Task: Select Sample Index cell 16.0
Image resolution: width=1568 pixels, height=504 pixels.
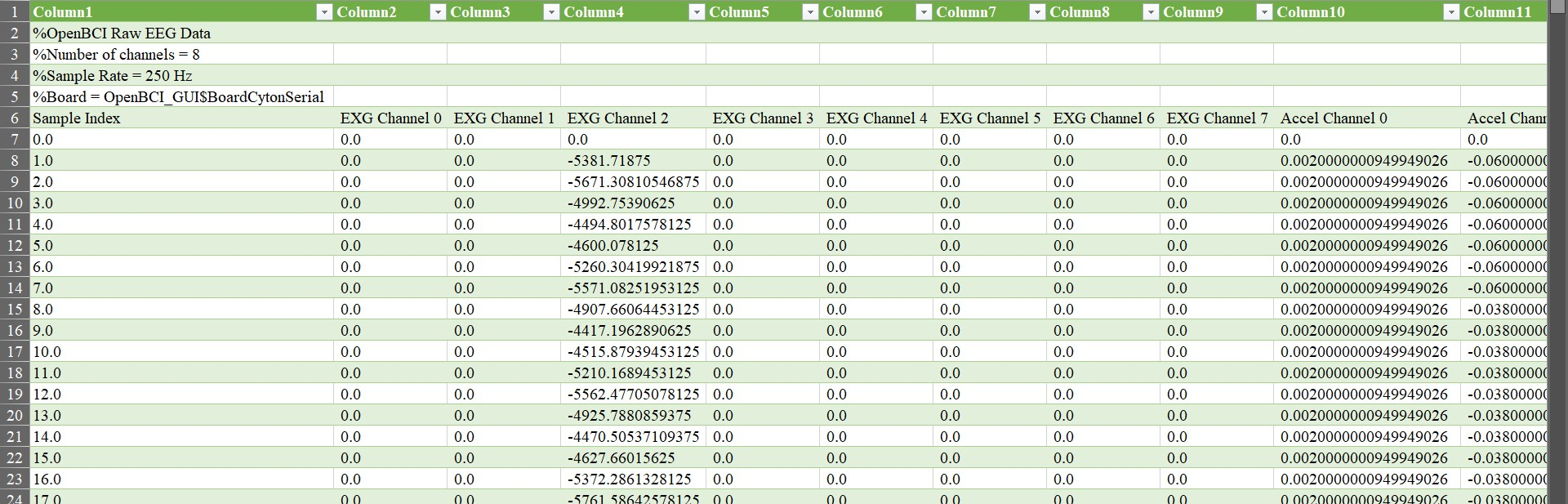Action: [181, 479]
